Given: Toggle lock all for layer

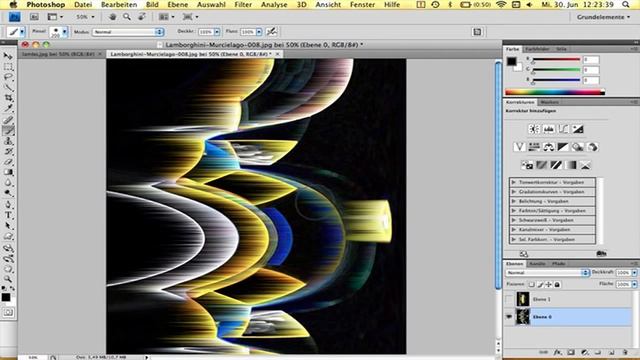Looking at the screenshot, I should pyautogui.click(x=557, y=284).
